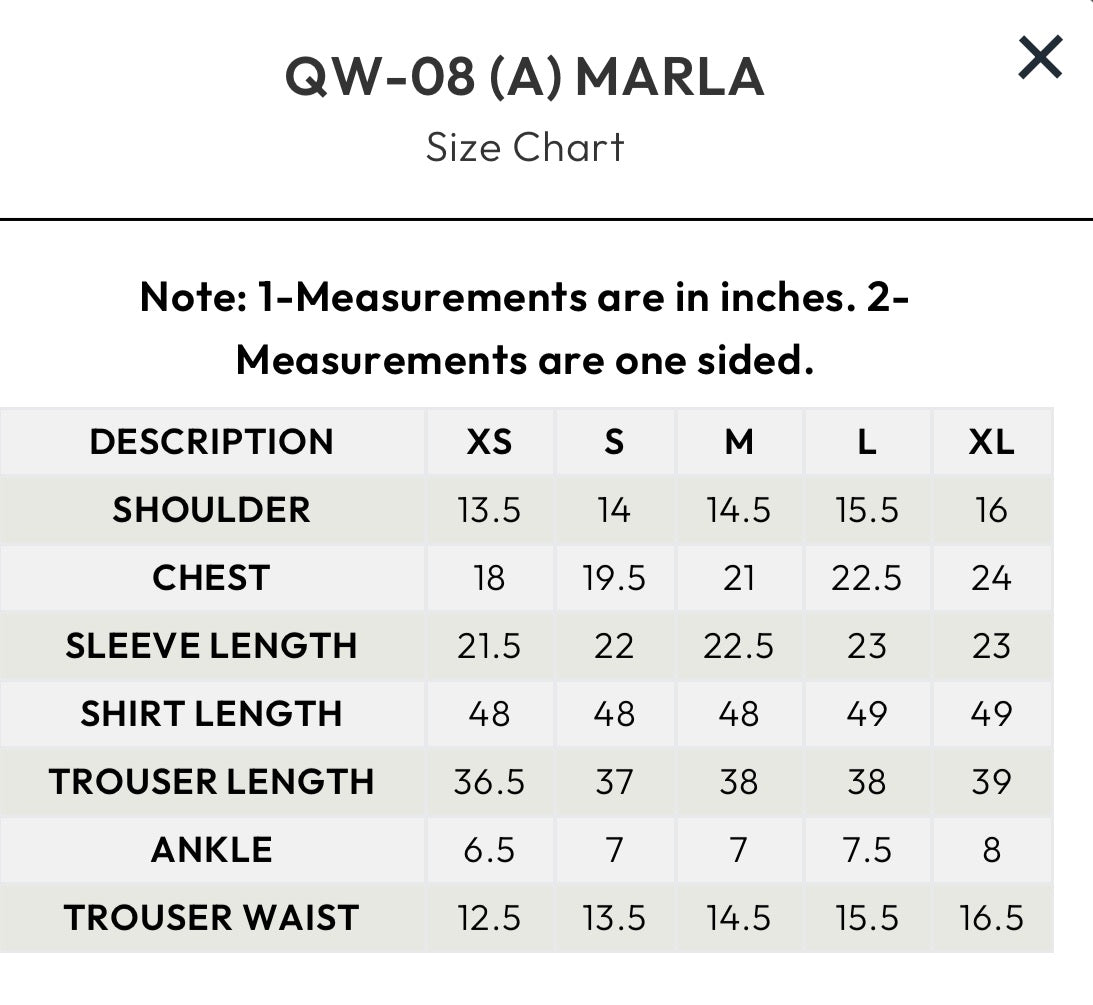This screenshot has width=1093, height=1005.
Task: Select the XL size column header
Action: (991, 442)
